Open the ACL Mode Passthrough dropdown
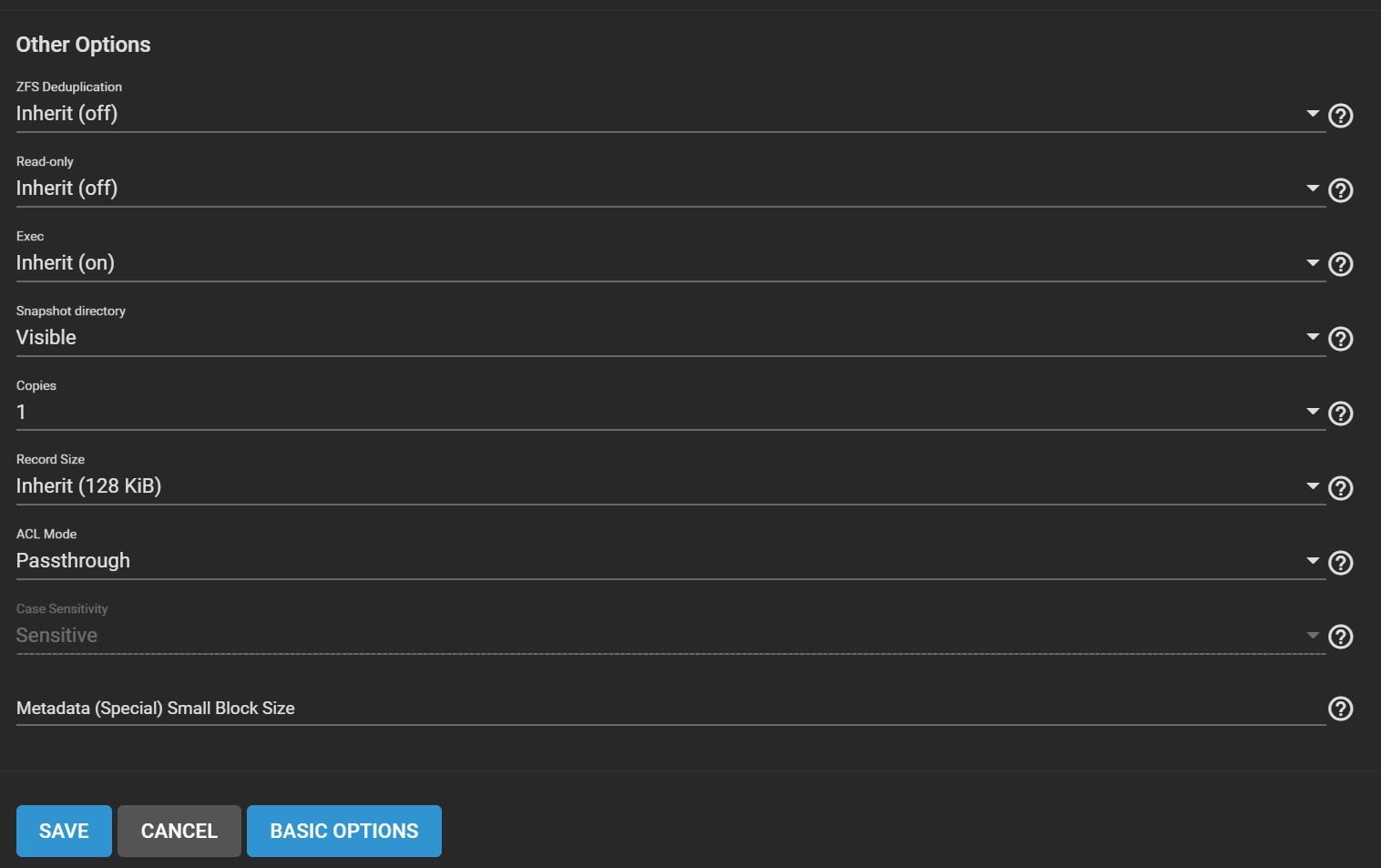This screenshot has height=868, width=1381. [670, 561]
